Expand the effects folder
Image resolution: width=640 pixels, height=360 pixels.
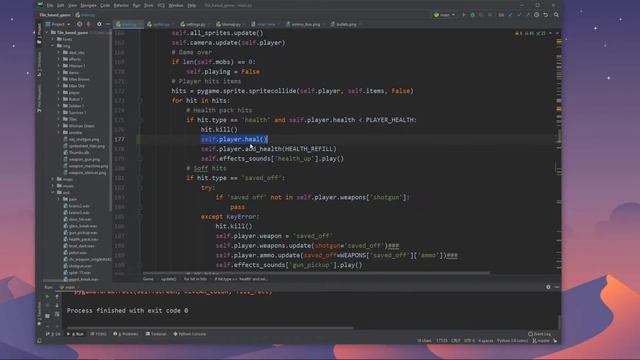click(x=59, y=59)
